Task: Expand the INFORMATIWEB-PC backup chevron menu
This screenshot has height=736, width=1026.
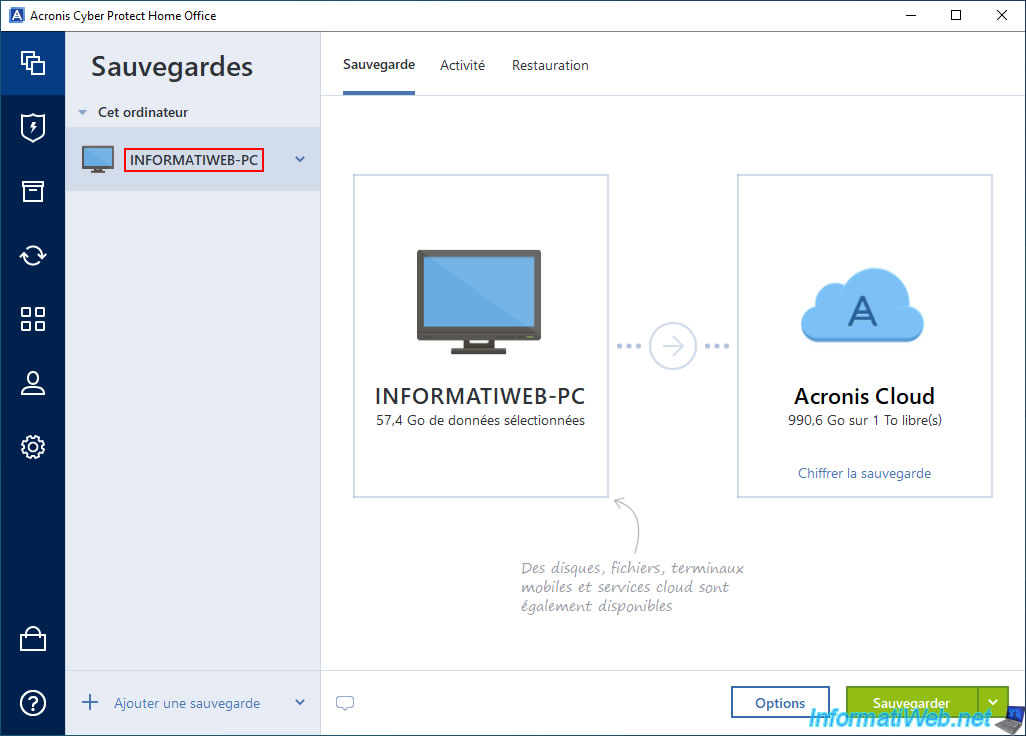Action: pos(299,159)
